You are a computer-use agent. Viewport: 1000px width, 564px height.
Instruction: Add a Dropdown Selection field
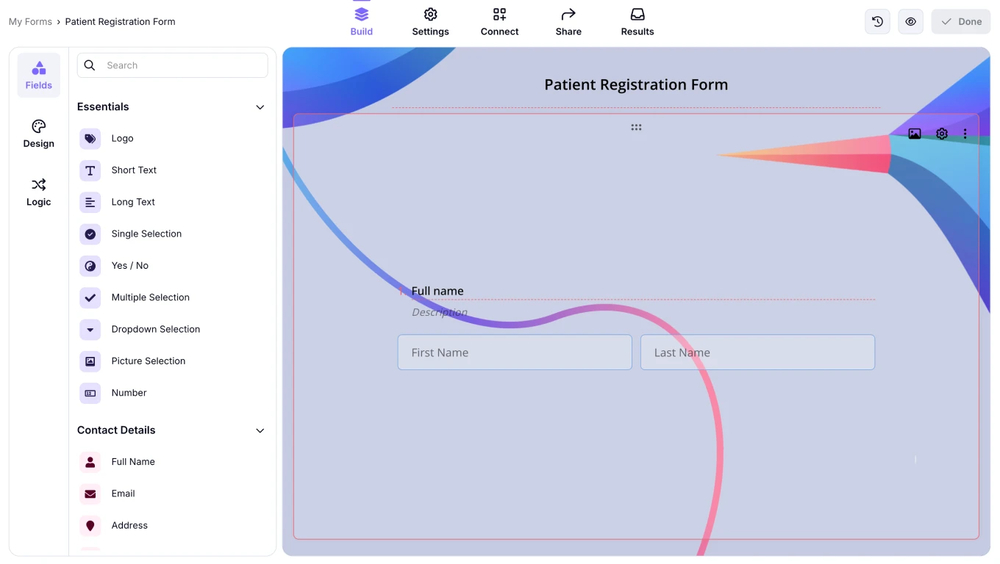(155, 329)
